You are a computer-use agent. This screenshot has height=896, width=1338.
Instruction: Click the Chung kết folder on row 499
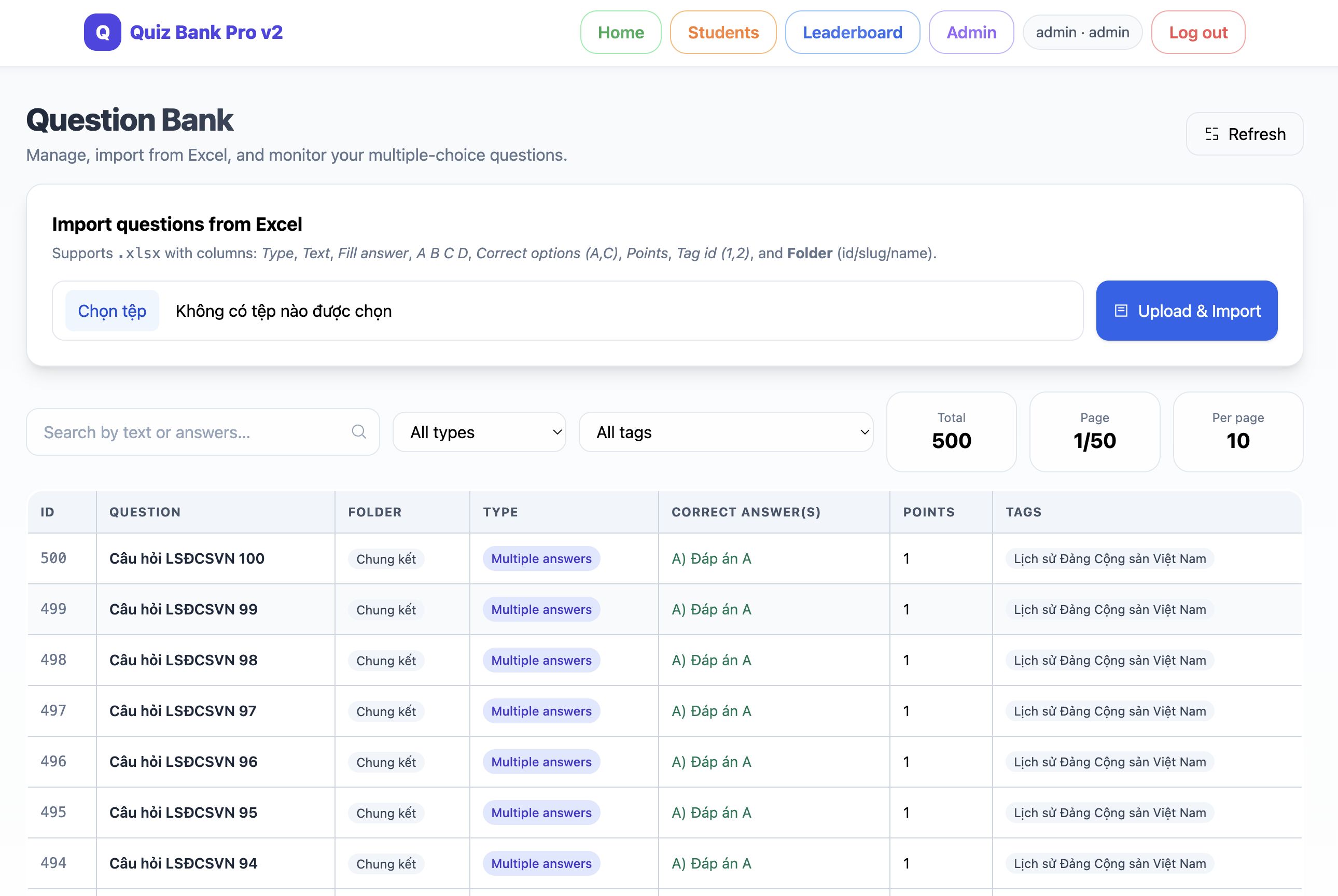[386, 610]
